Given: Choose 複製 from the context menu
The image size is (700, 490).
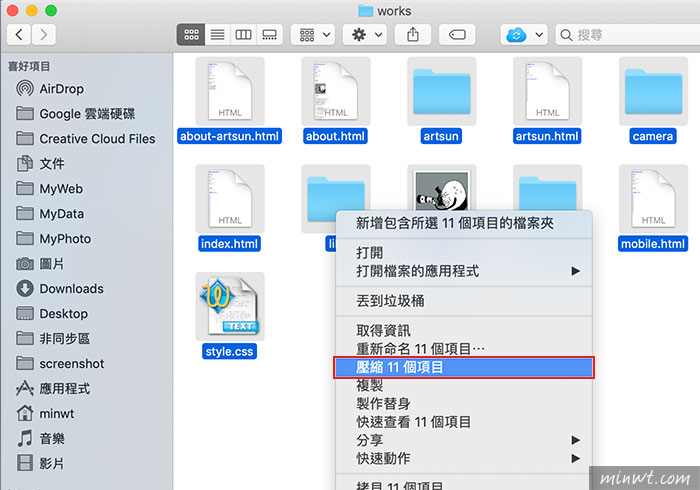Looking at the screenshot, I should click(463, 385).
